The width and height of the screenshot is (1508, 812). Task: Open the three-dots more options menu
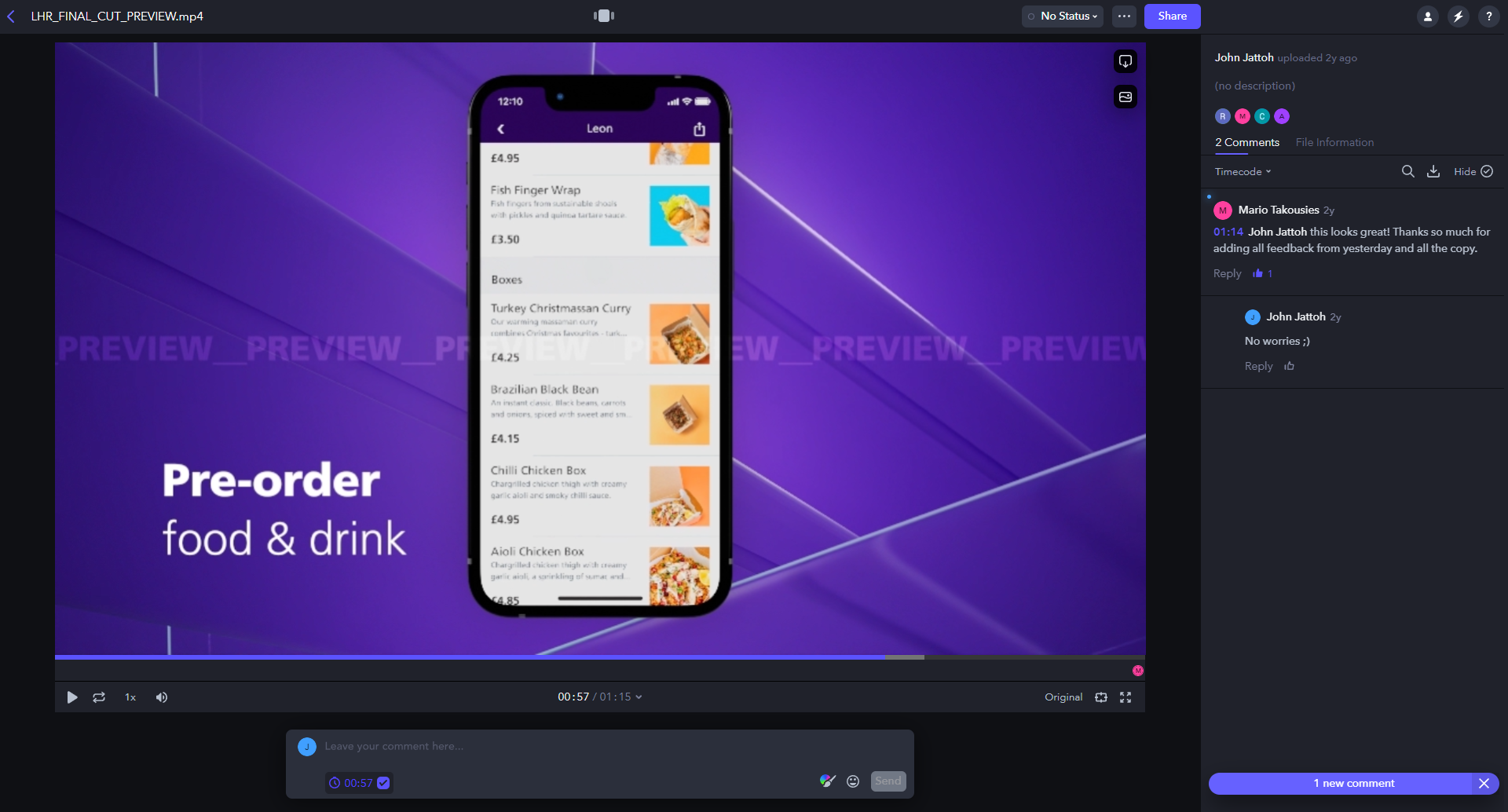pos(1124,16)
